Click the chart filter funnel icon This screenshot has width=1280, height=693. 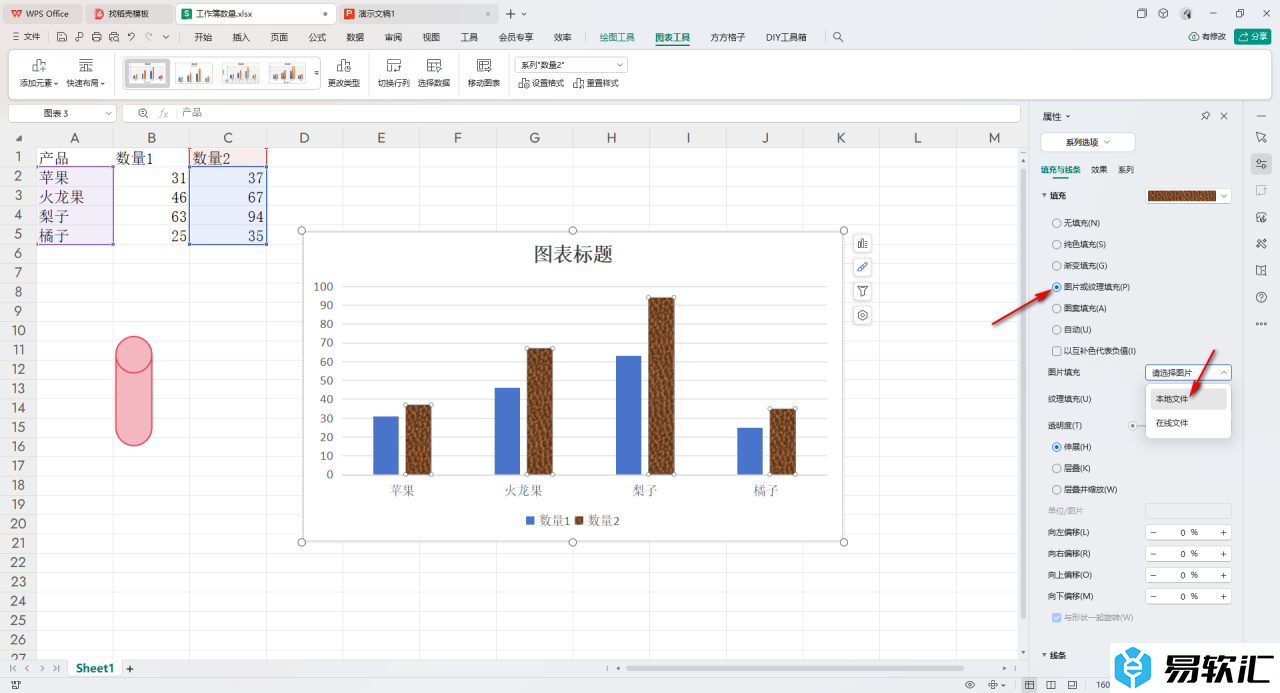click(x=862, y=291)
